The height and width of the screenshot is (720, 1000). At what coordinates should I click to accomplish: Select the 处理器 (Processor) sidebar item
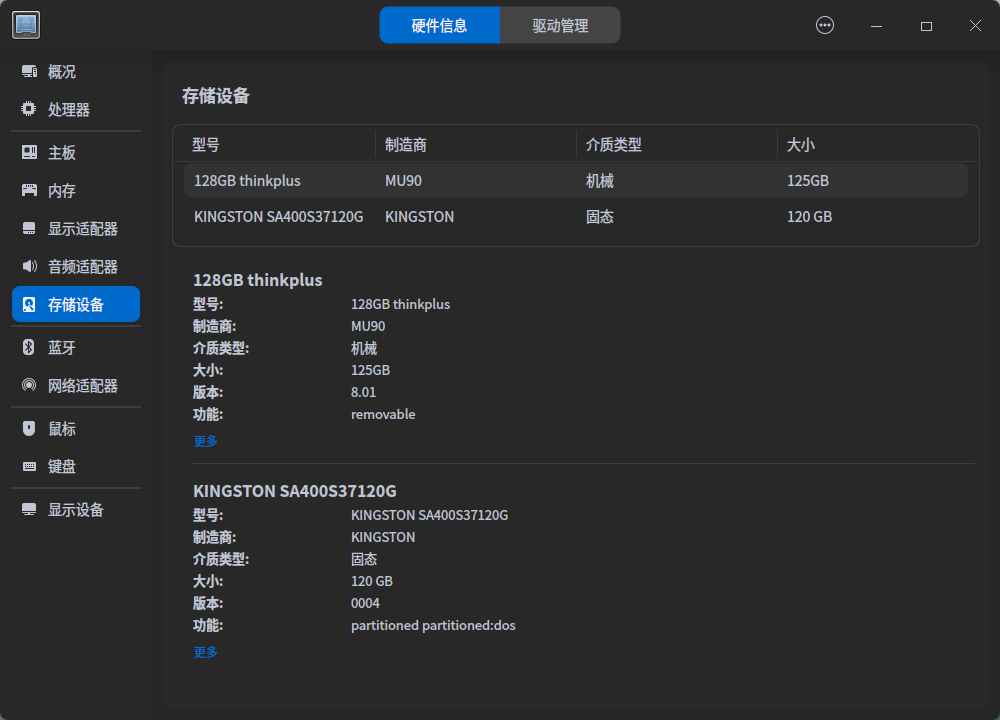tap(62, 110)
